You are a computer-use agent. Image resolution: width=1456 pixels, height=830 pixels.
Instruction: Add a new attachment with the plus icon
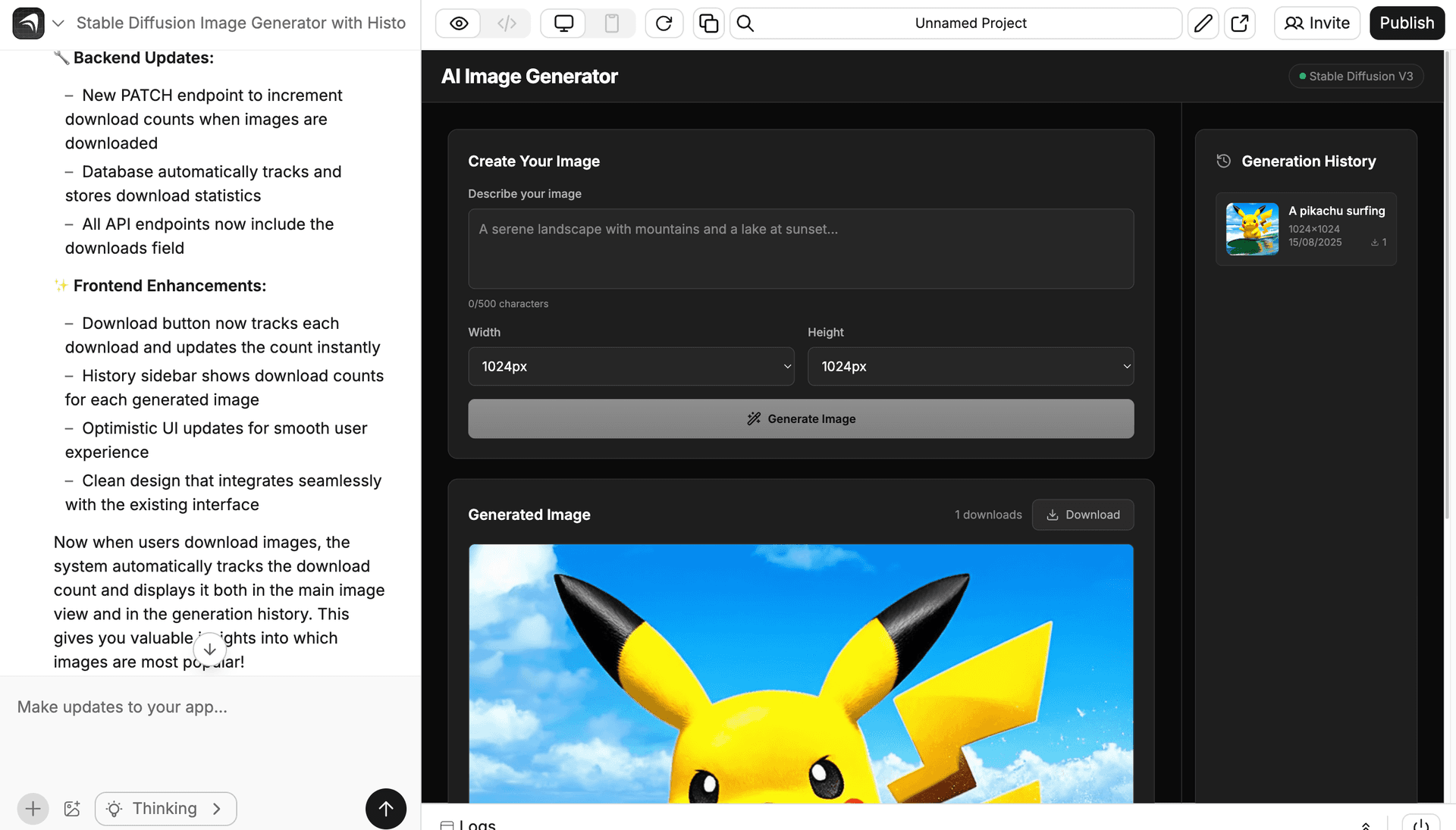point(33,809)
